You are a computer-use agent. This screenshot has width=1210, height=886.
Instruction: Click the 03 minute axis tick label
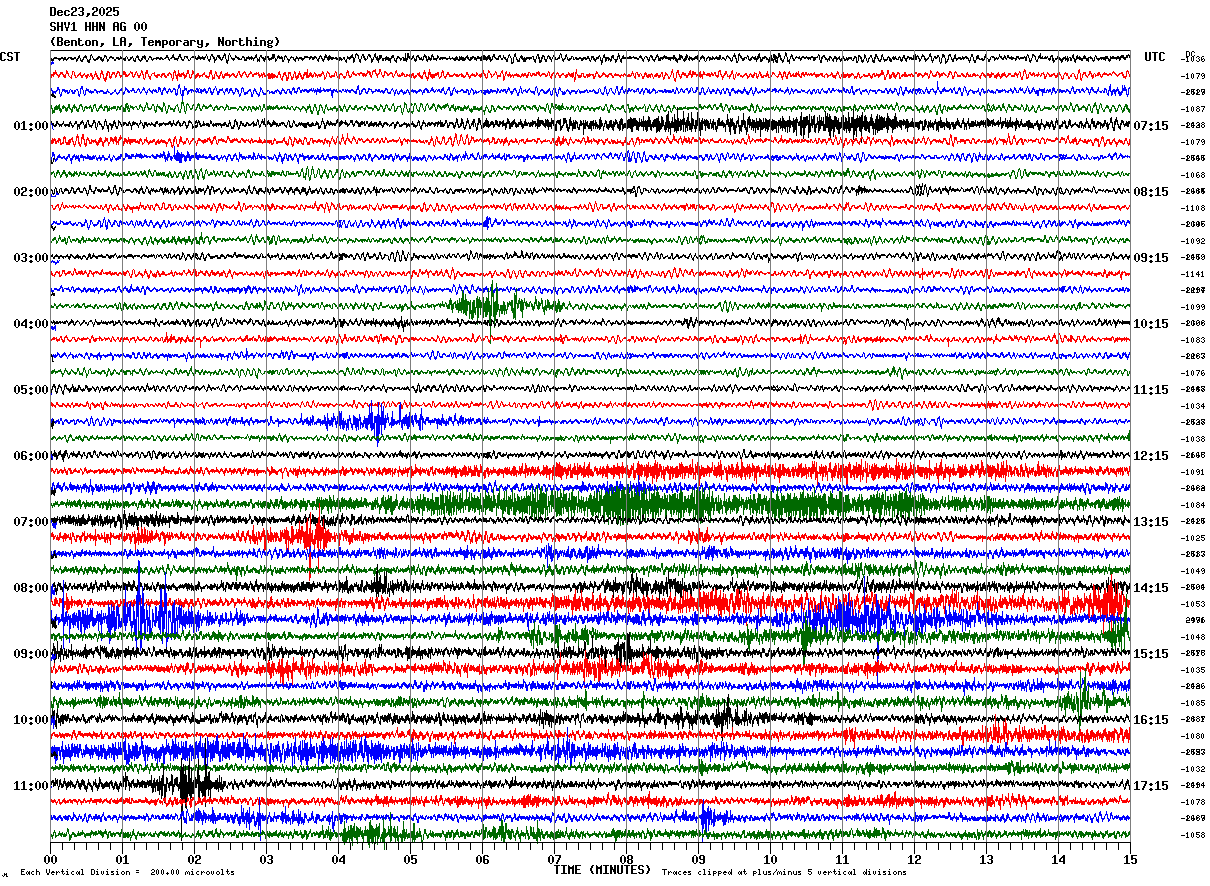pos(266,859)
